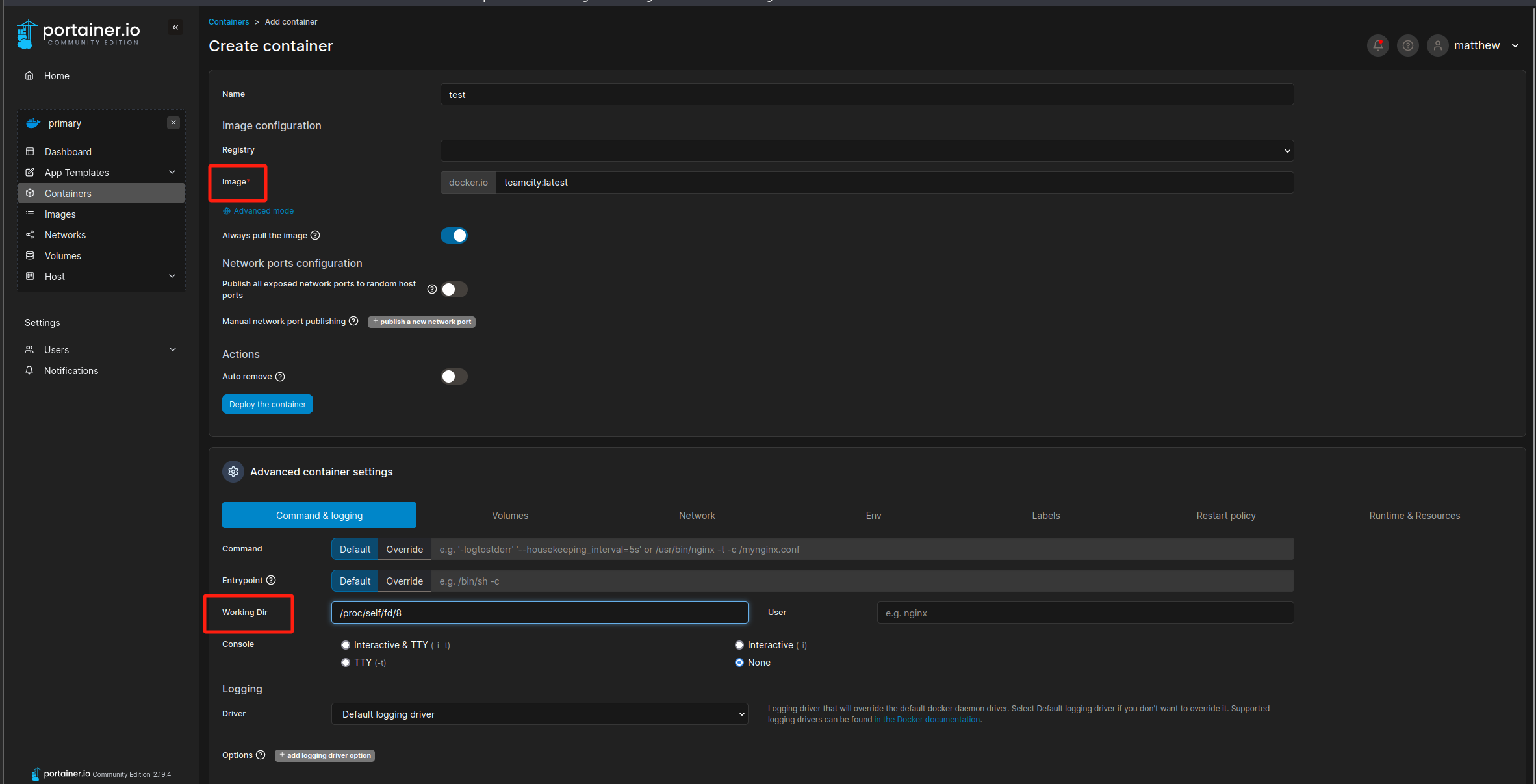Click the Portainer logo in sidebar
This screenshot has width=1536, height=784.
pyautogui.click(x=78, y=34)
